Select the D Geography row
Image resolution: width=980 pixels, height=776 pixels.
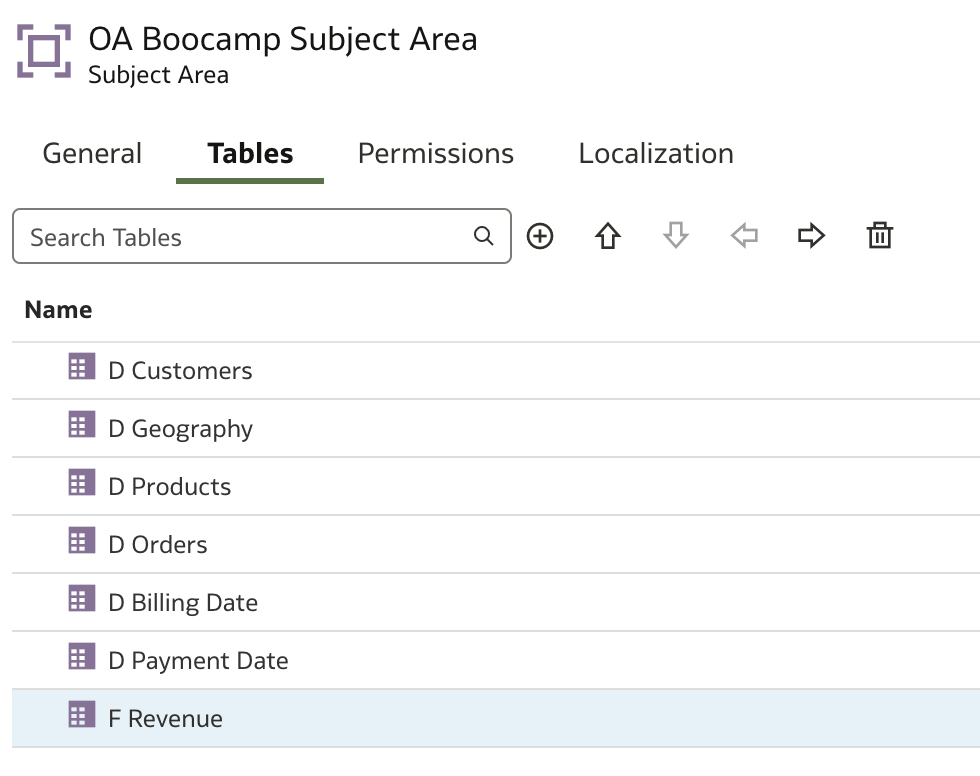pyautogui.click(x=496, y=429)
